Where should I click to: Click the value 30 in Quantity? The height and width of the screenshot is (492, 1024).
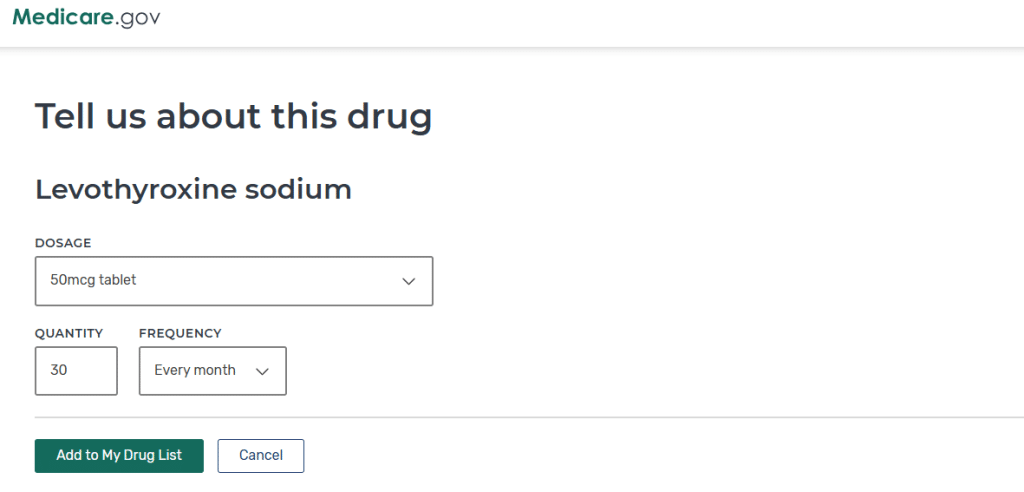tap(59, 371)
